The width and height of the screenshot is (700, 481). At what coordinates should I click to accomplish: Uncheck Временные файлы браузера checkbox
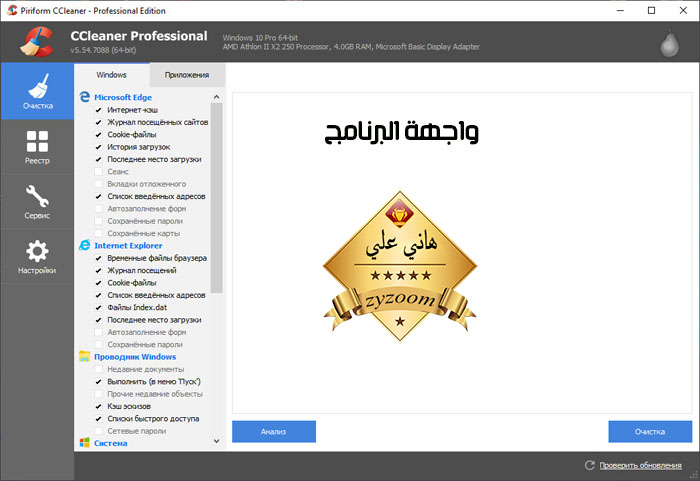coord(99,258)
